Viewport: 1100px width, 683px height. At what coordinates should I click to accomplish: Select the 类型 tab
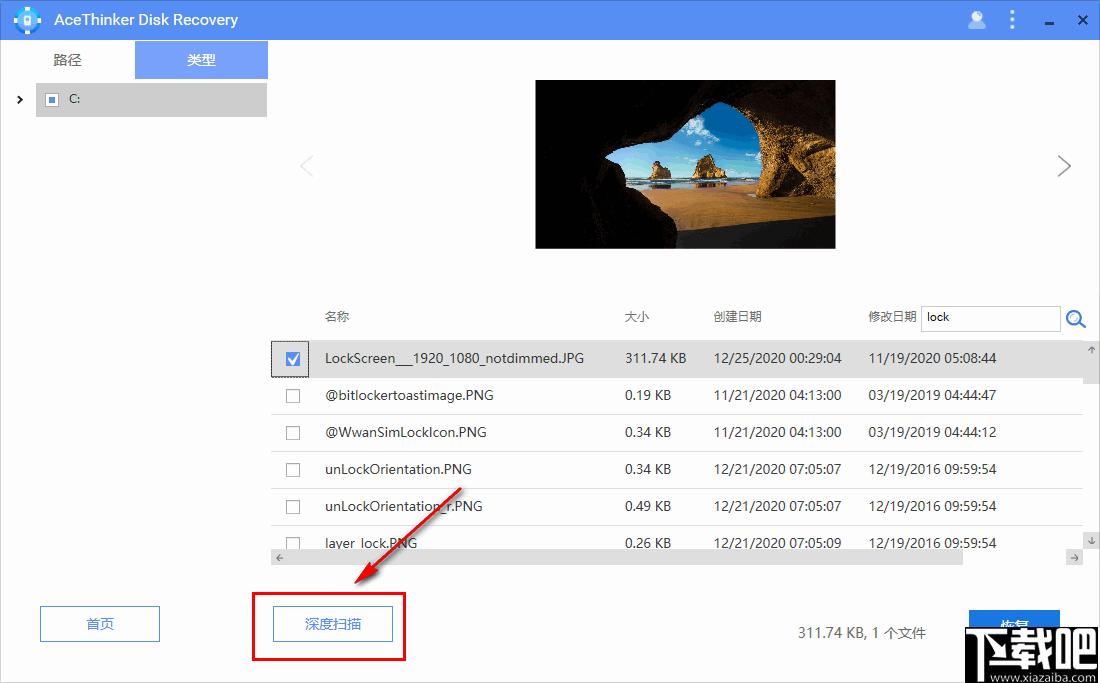[x=201, y=60]
